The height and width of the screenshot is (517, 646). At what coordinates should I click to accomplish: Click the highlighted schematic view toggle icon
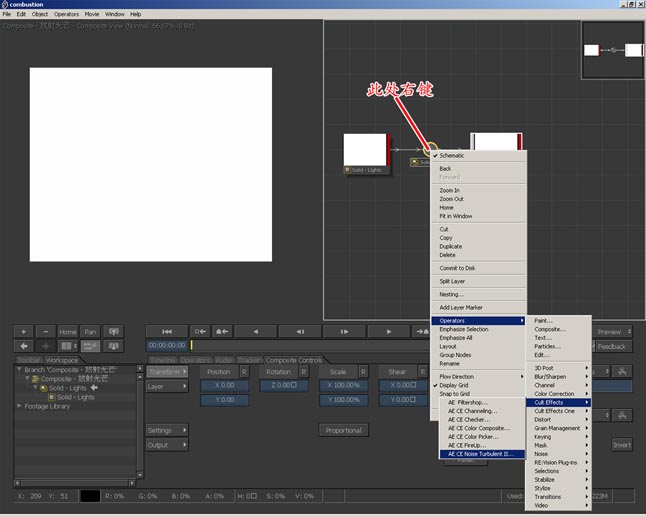click(90, 346)
